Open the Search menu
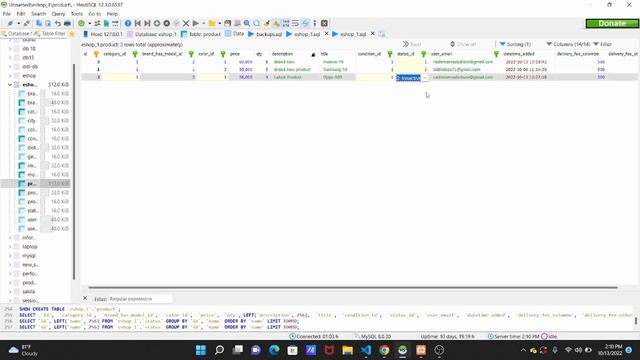 38,14
